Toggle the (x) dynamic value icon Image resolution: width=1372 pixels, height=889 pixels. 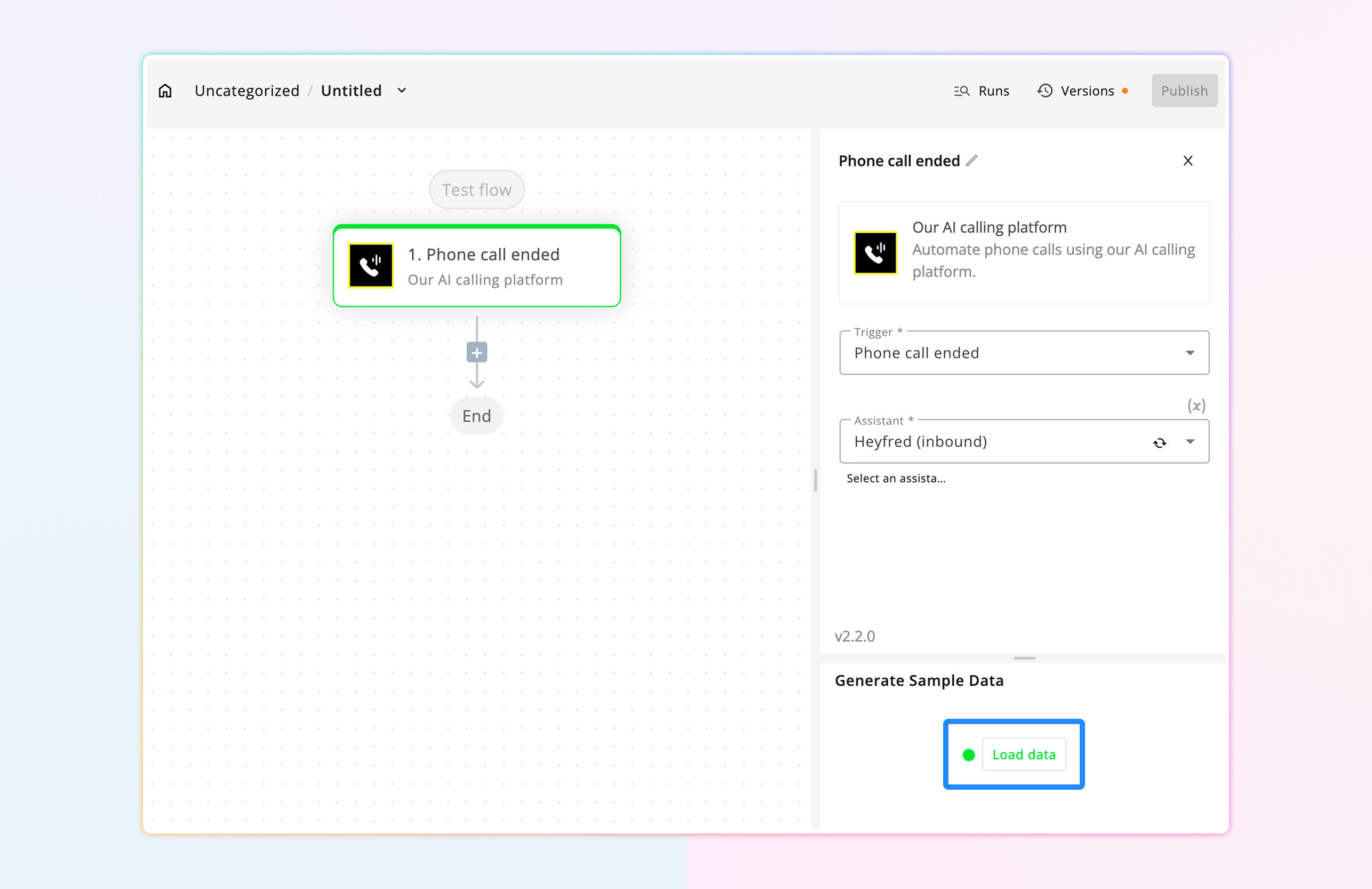point(1196,406)
